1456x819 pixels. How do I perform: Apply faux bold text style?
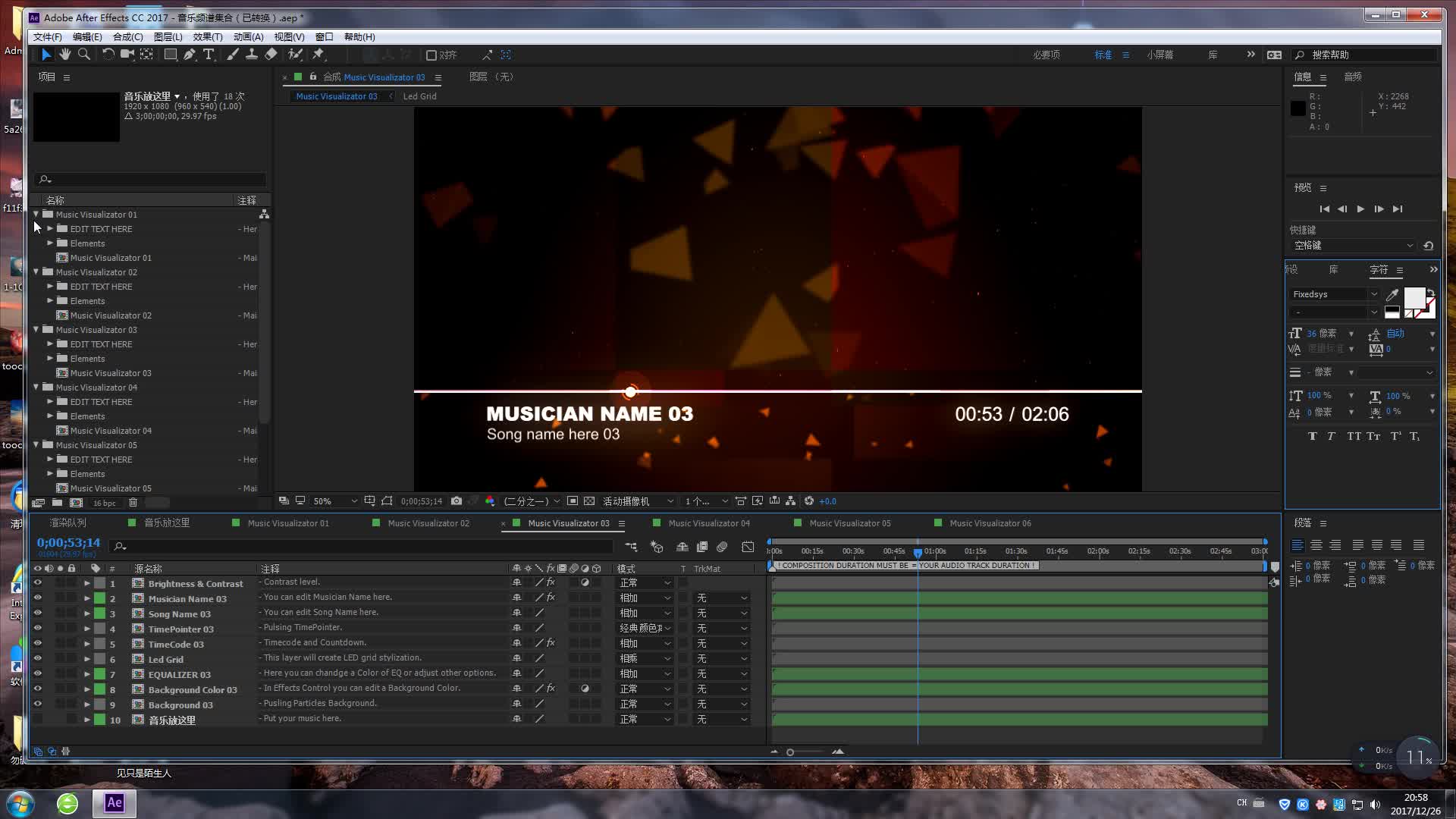pyautogui.click(x=1312, y=436)
